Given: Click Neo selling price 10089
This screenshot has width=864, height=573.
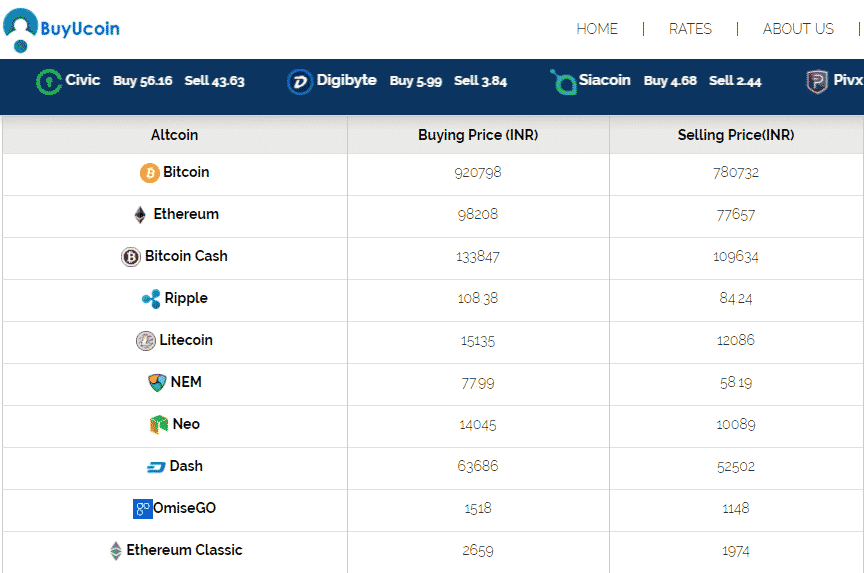Looking at the screenshot, I should (x=736, y=425).
